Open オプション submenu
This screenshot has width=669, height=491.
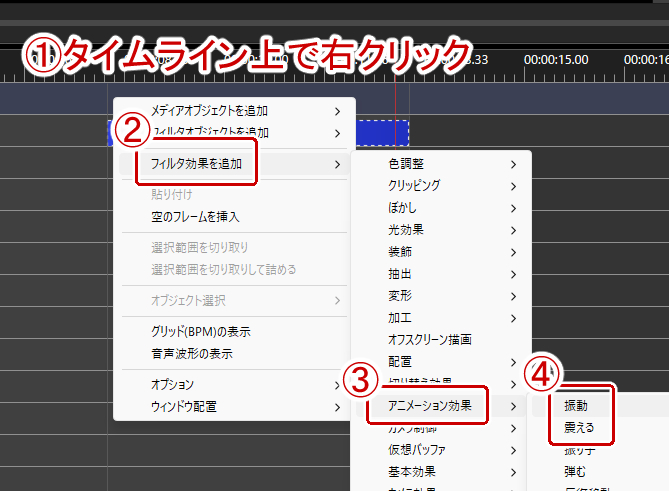234,384
